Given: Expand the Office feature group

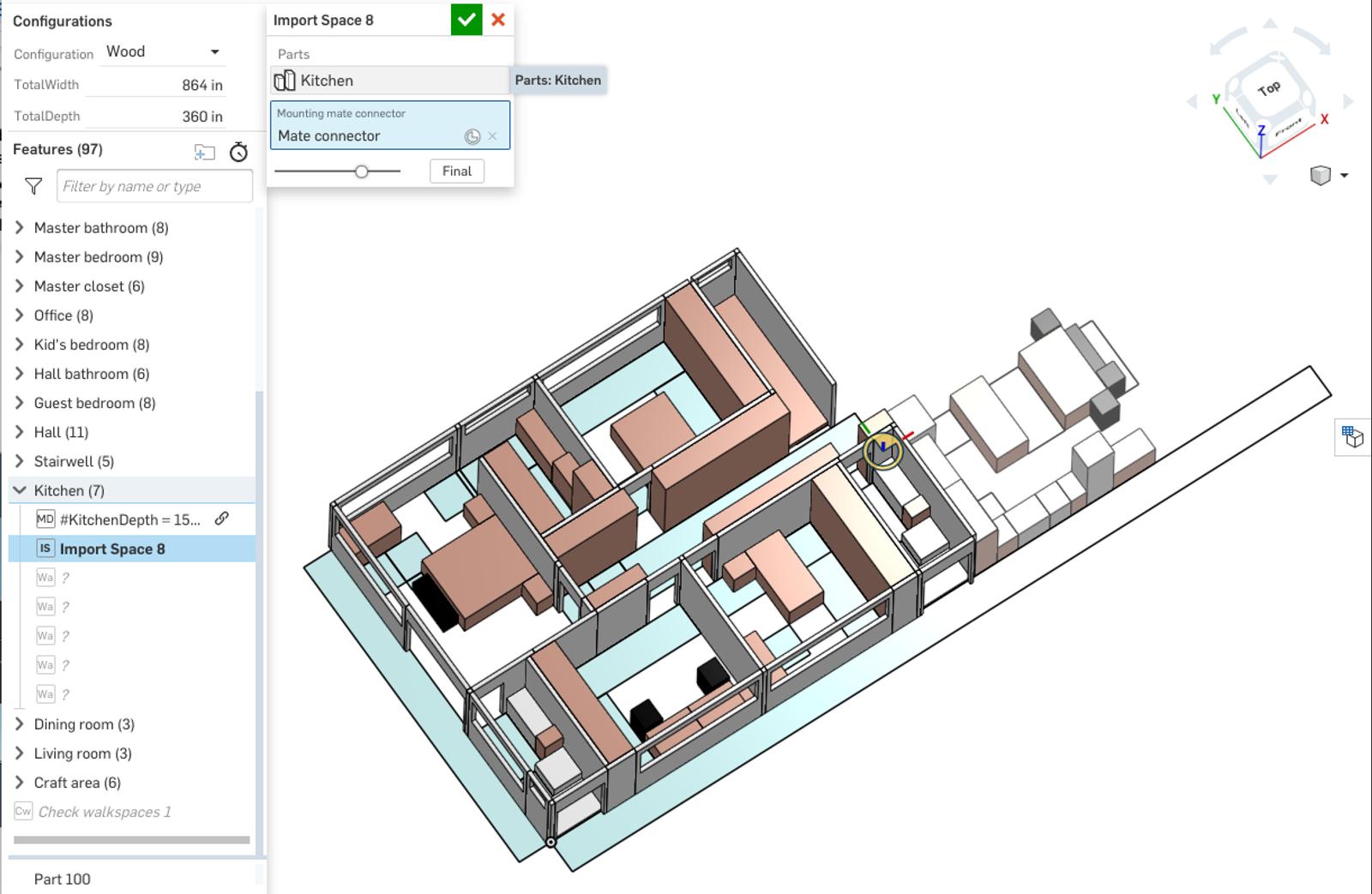Looking at the screenshot, I should pyautogui.click(x=18, y=315).
